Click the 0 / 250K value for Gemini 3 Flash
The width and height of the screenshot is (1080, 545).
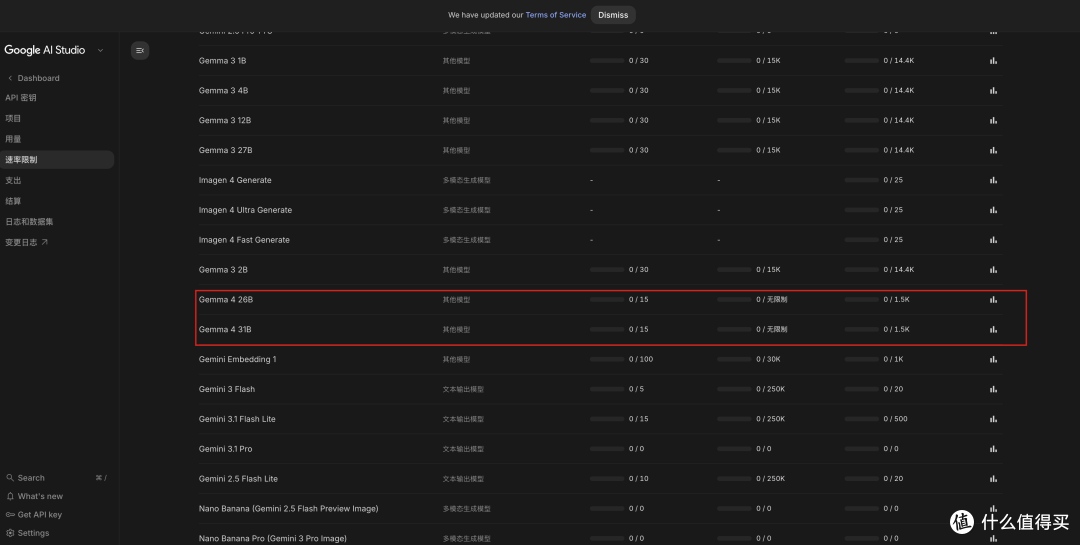[x=771, y=389]
